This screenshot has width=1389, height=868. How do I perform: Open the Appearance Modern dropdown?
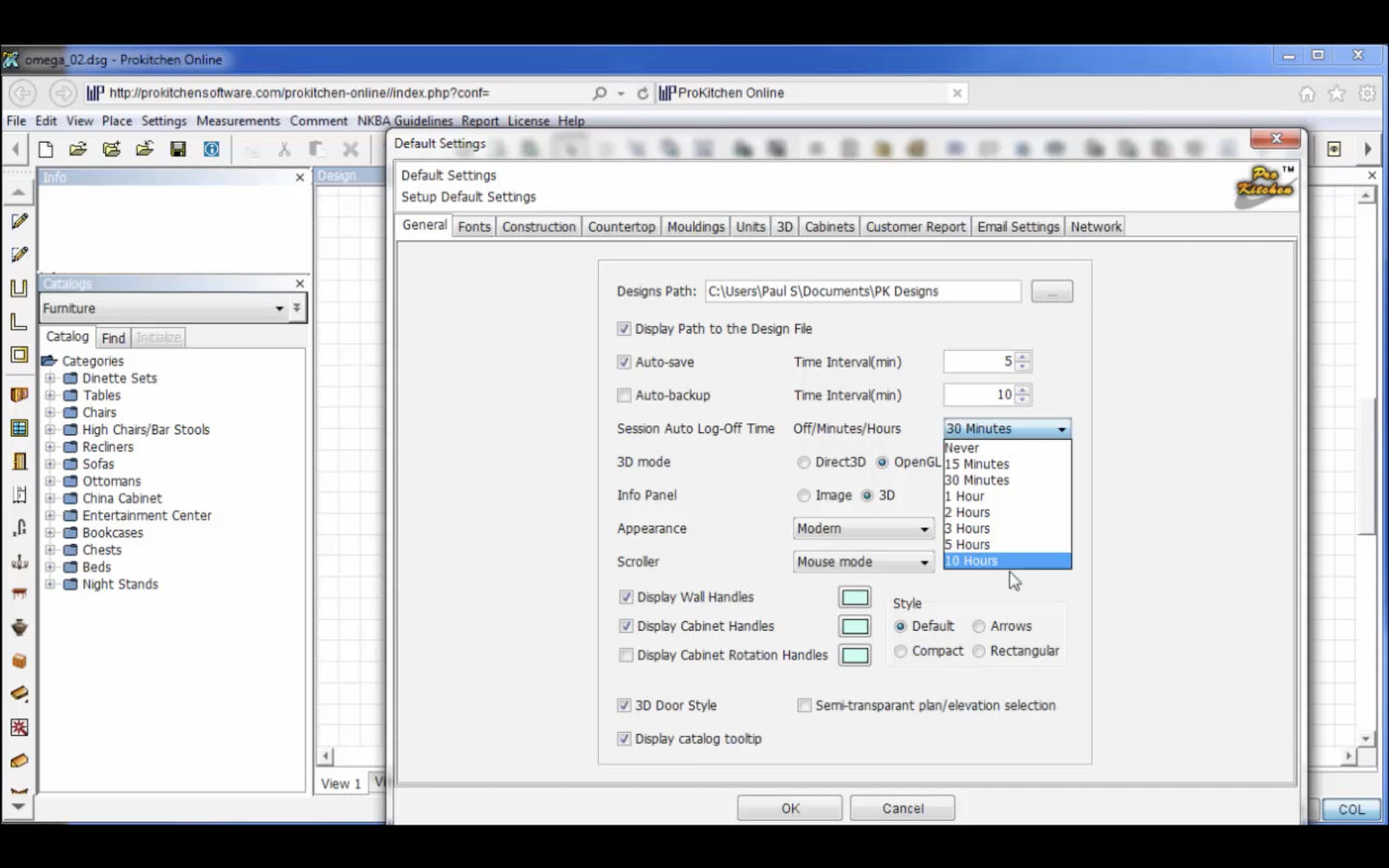point(863,529)
